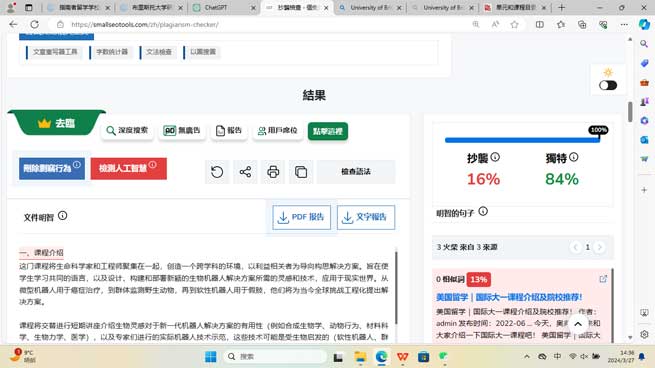Click the 報告 report button

tap(229, 131)
